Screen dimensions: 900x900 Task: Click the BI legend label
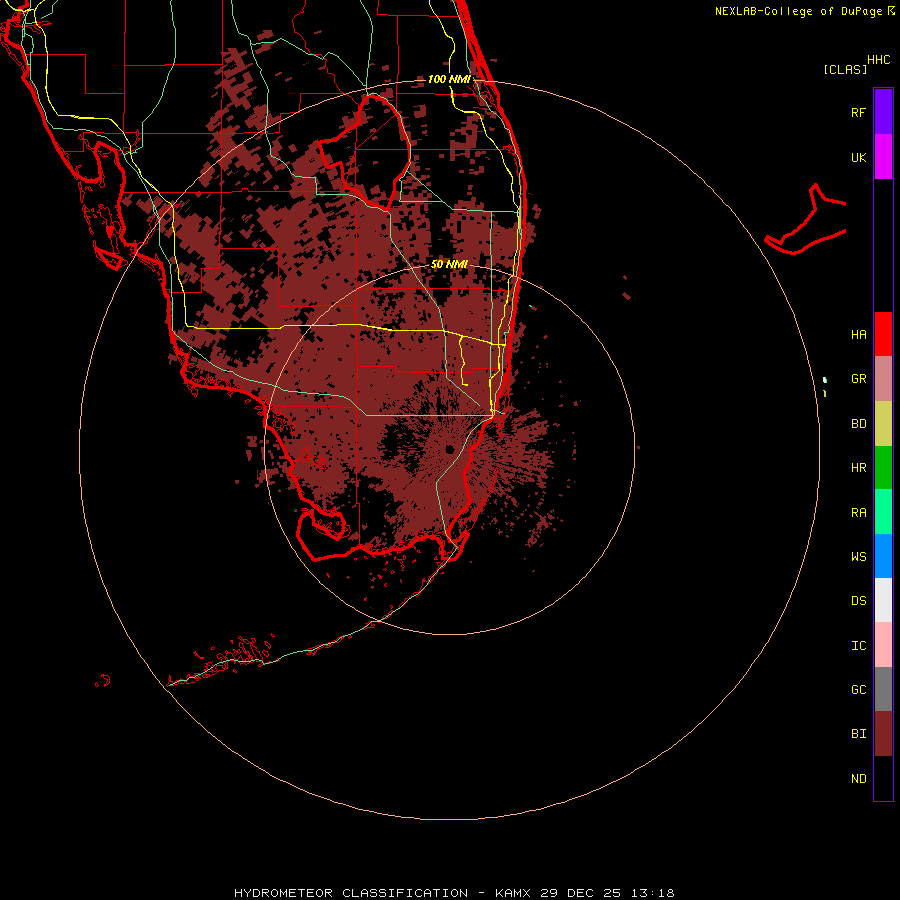[x=858, y=734]
